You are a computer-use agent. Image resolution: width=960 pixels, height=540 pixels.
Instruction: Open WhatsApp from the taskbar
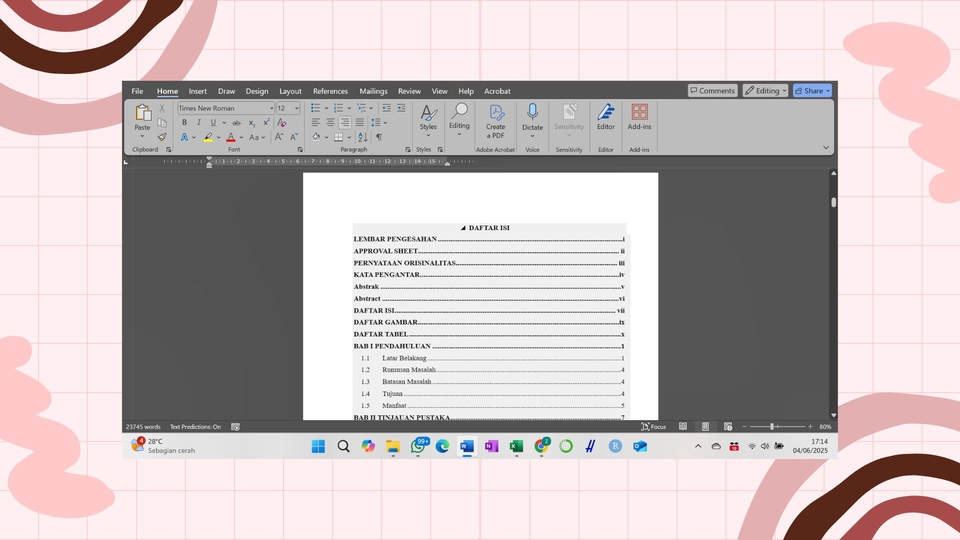[418, 446]
